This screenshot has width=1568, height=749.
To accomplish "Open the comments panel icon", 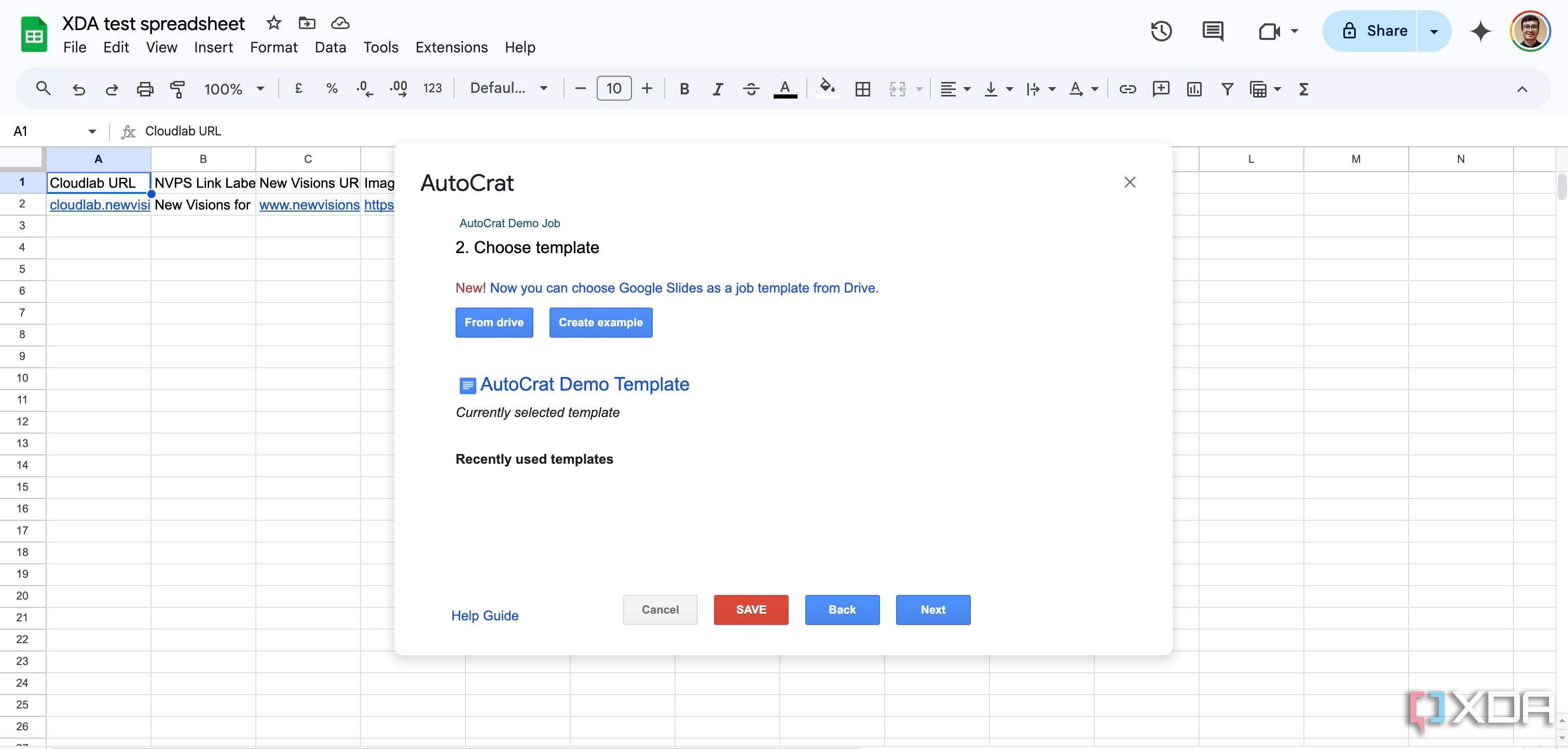I will coord(1213,31).
